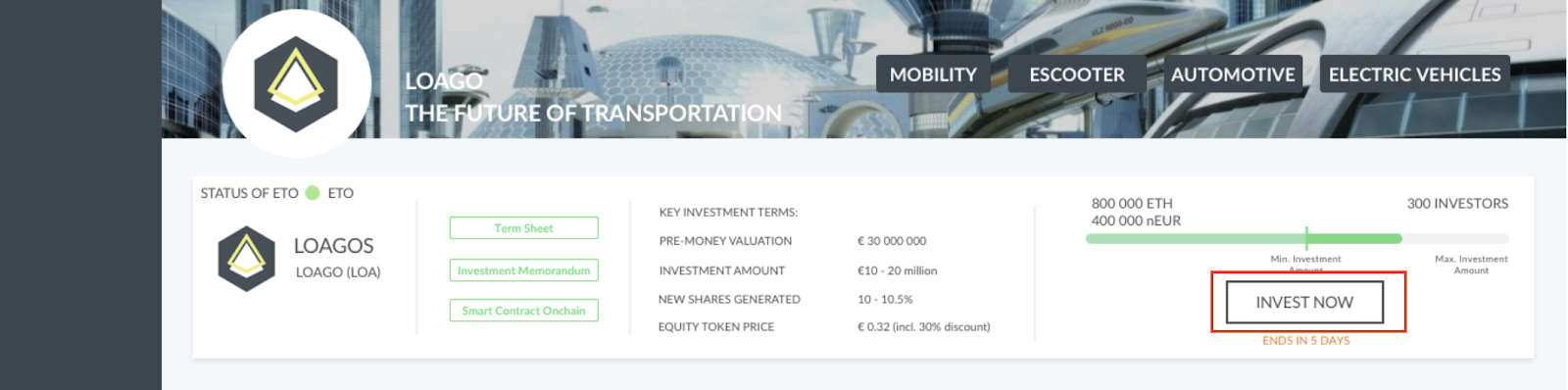Click the large LOAGO hexagon logo in banner

tap(296, 84)
